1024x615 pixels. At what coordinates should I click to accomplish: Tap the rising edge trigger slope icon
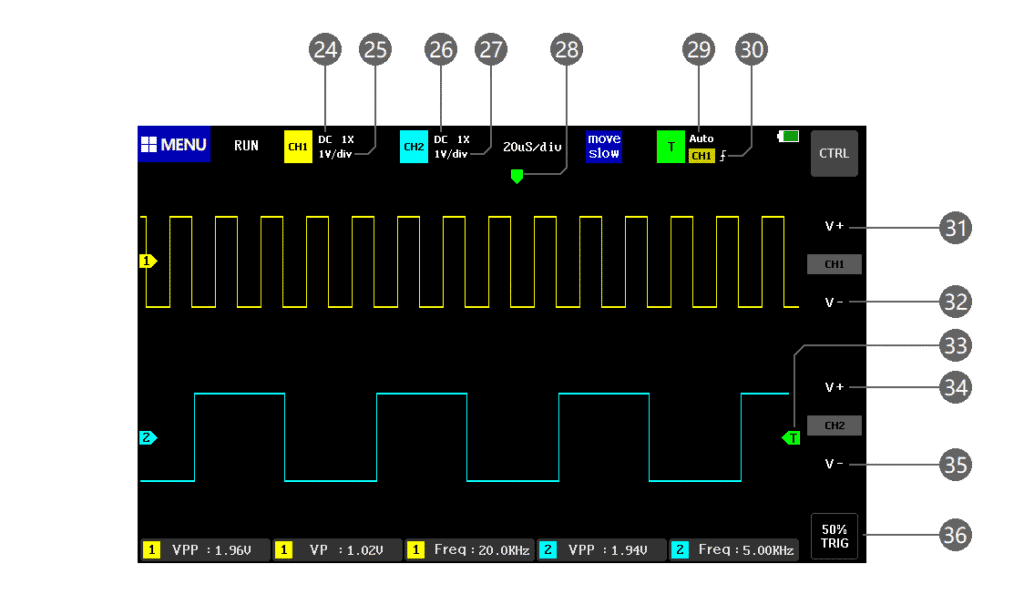[723, 156]
